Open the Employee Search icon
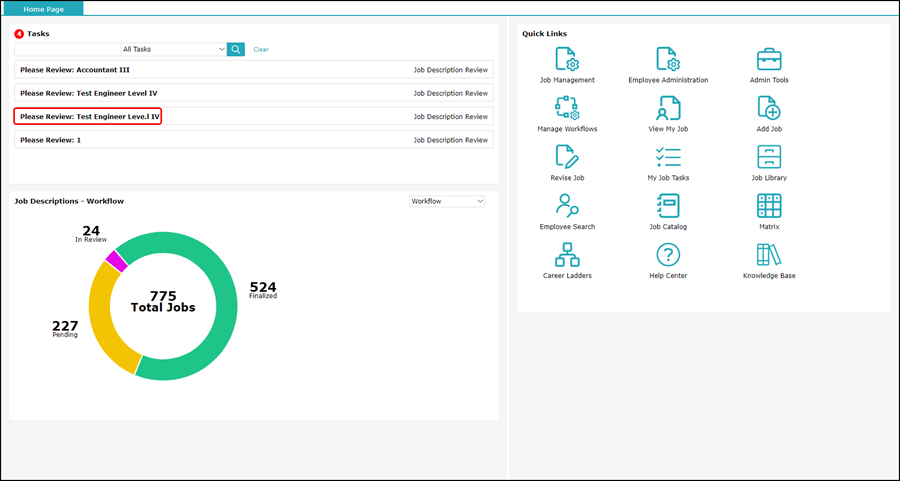The width and height of the screenshot is (900, 481). 567,206
